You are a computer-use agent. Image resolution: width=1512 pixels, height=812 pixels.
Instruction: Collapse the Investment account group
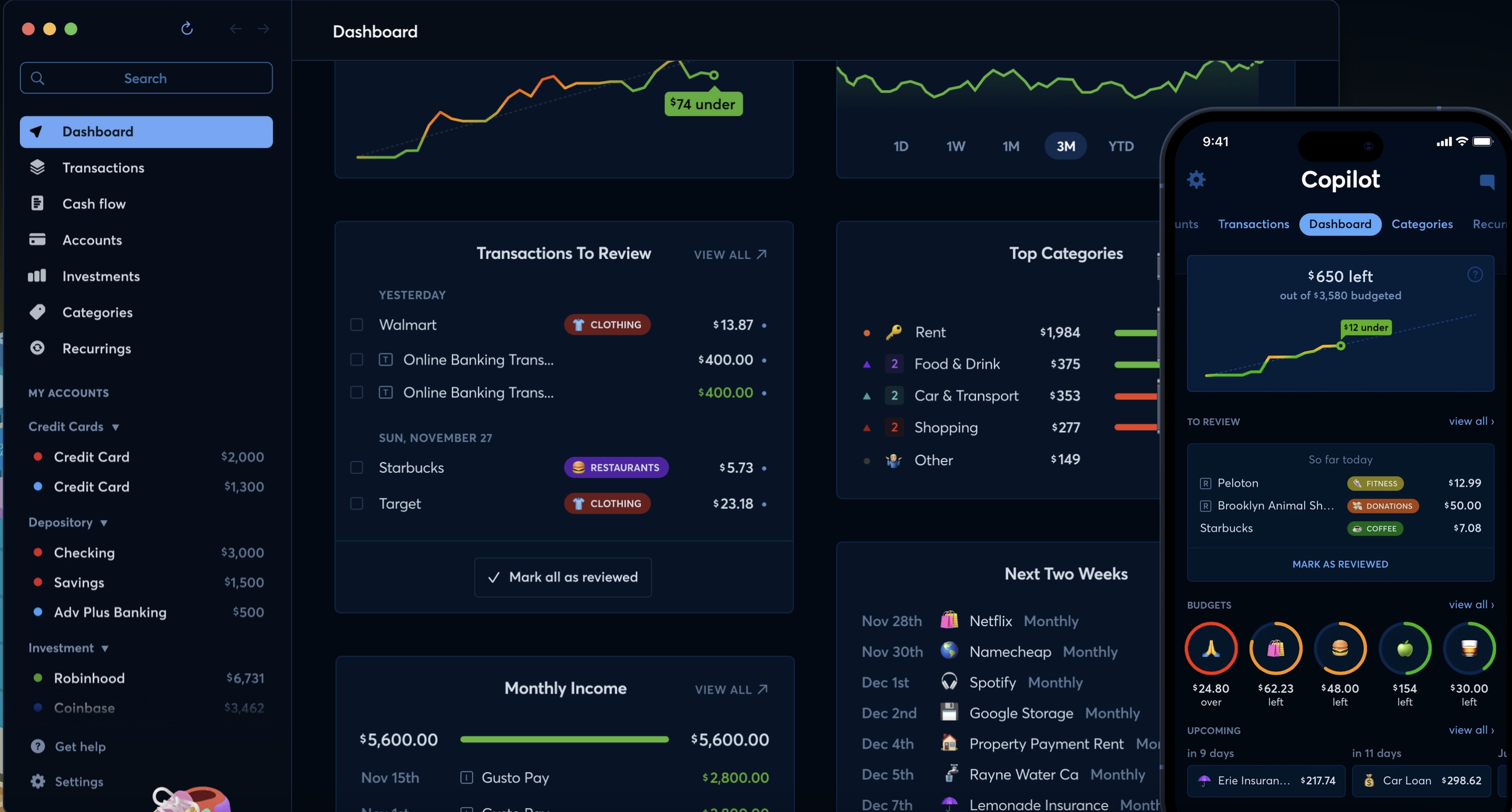point(105,648)
